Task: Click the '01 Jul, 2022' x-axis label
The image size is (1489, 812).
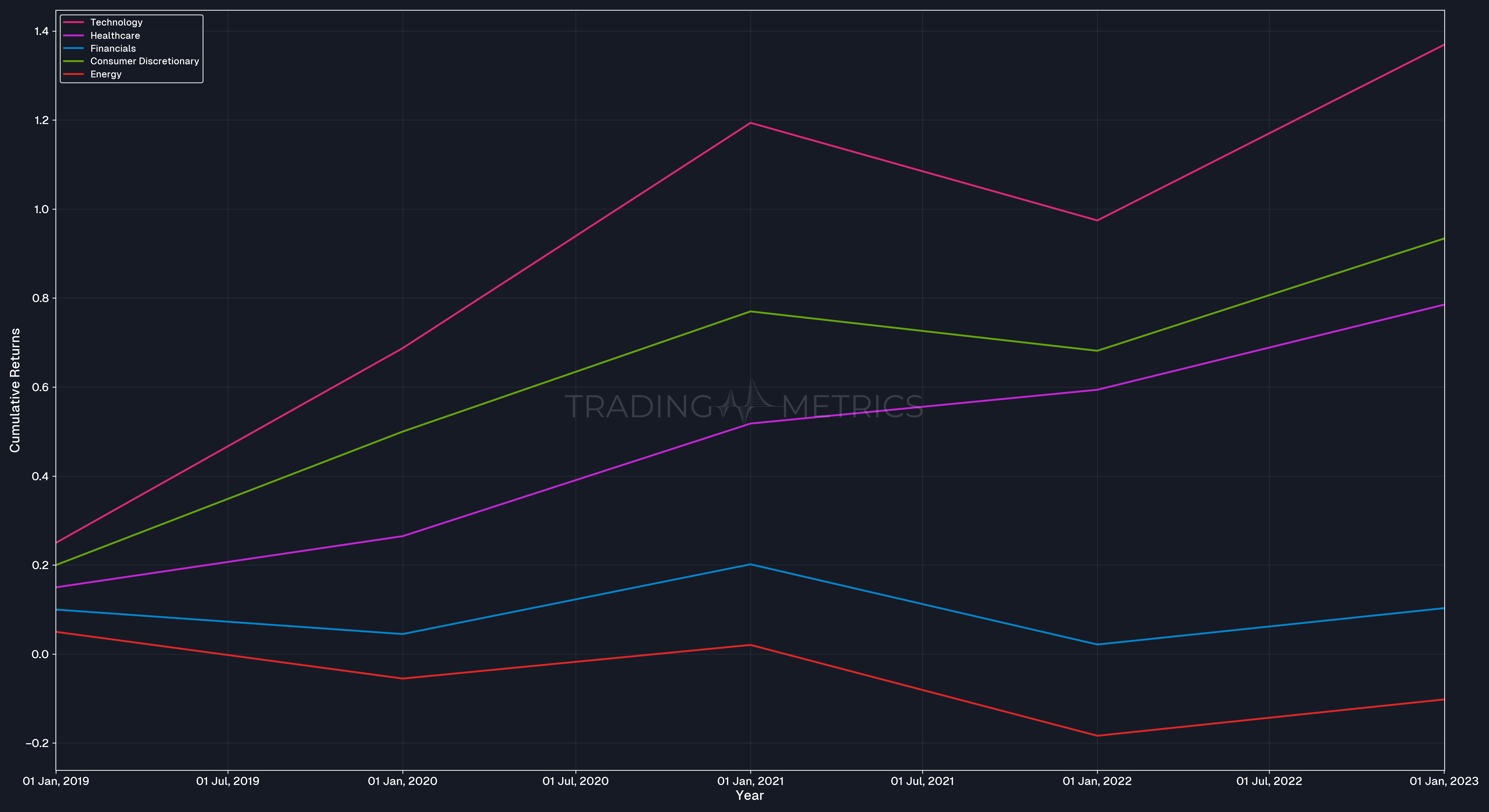Action: [x=1269, y=781]
